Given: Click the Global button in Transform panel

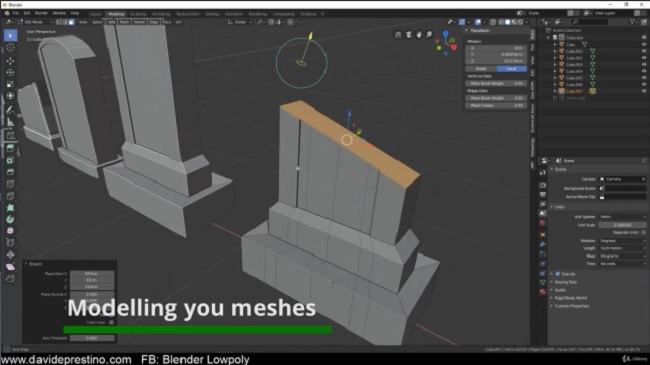Looking at the screenshot, I should (x=481, y=69).
